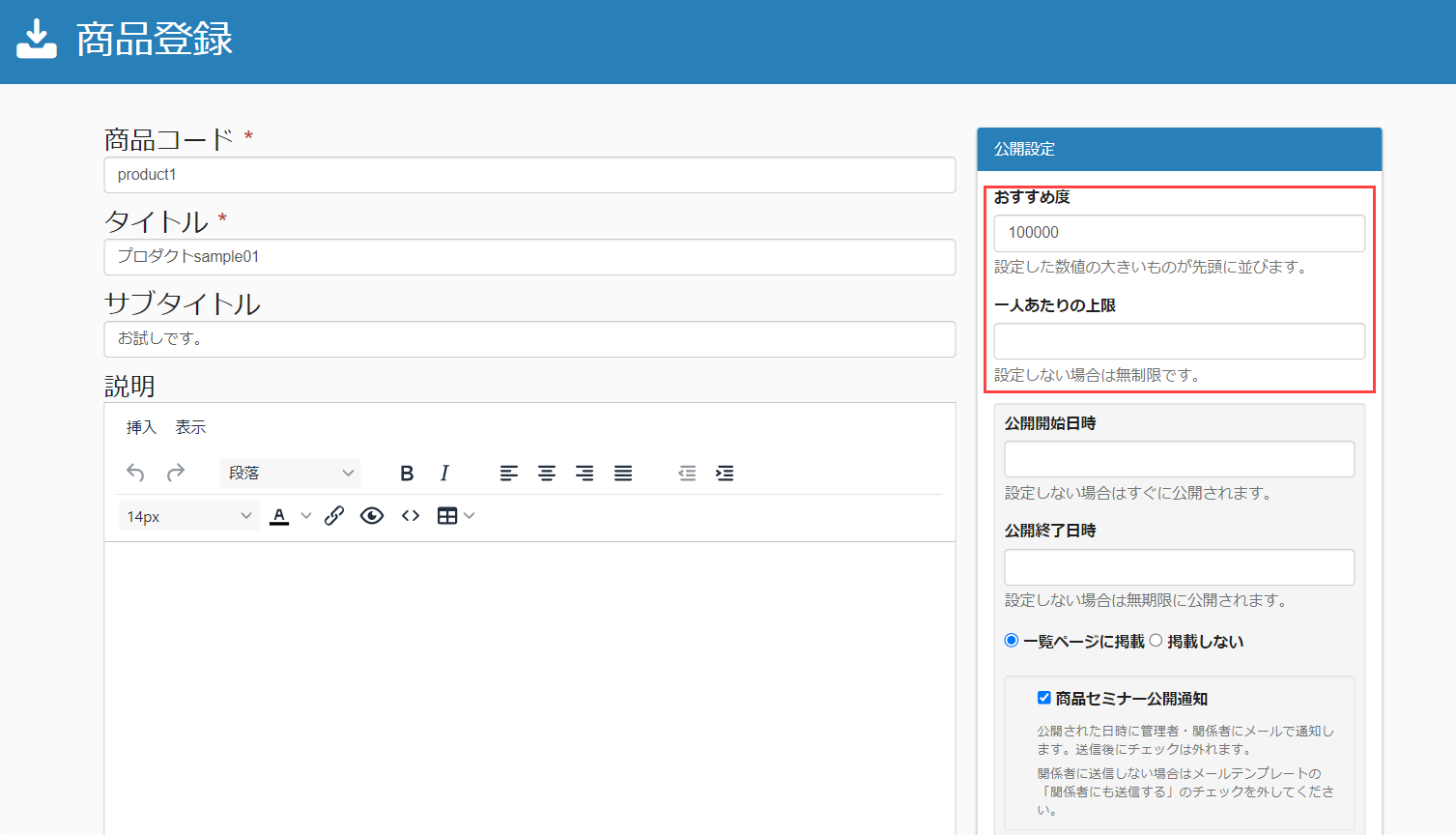The width and height of the screenshot is (1456, 835).
Task: Apply italic formatting in the editor
Action: [x=444, y=473]
